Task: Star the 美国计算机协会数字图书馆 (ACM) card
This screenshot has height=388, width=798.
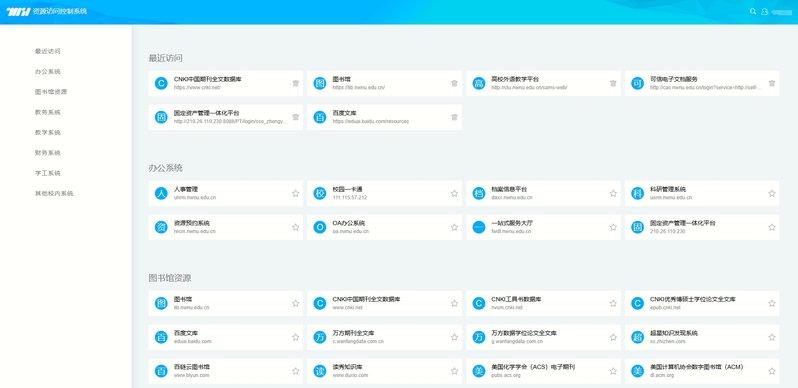Action: (772, 371)
